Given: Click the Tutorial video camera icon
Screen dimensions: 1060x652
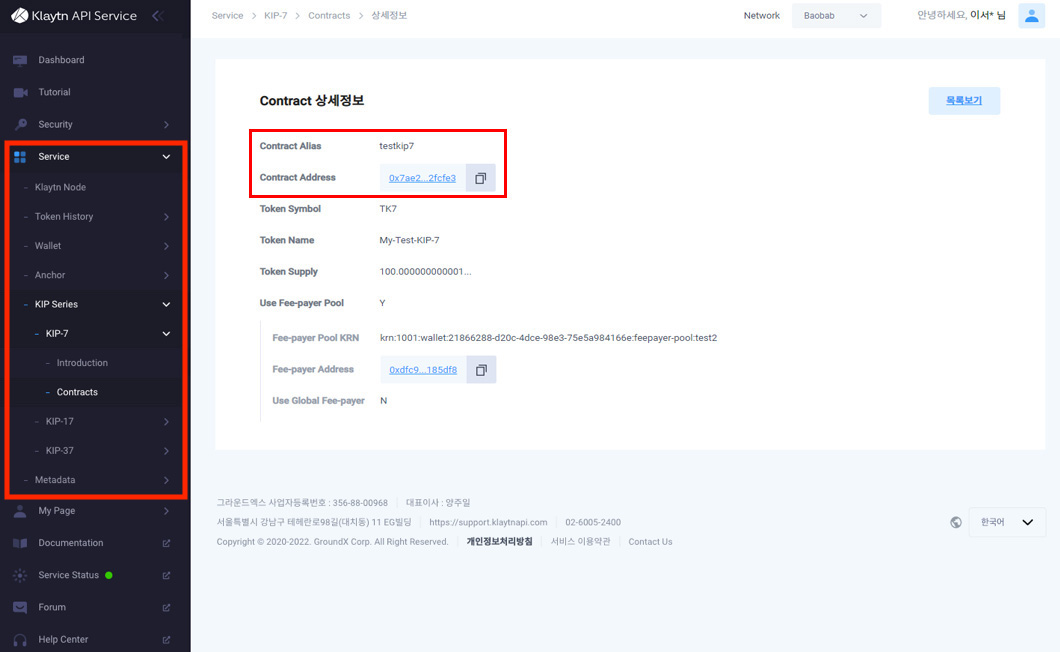Looking at the screenshot, I should click(20, 93).
